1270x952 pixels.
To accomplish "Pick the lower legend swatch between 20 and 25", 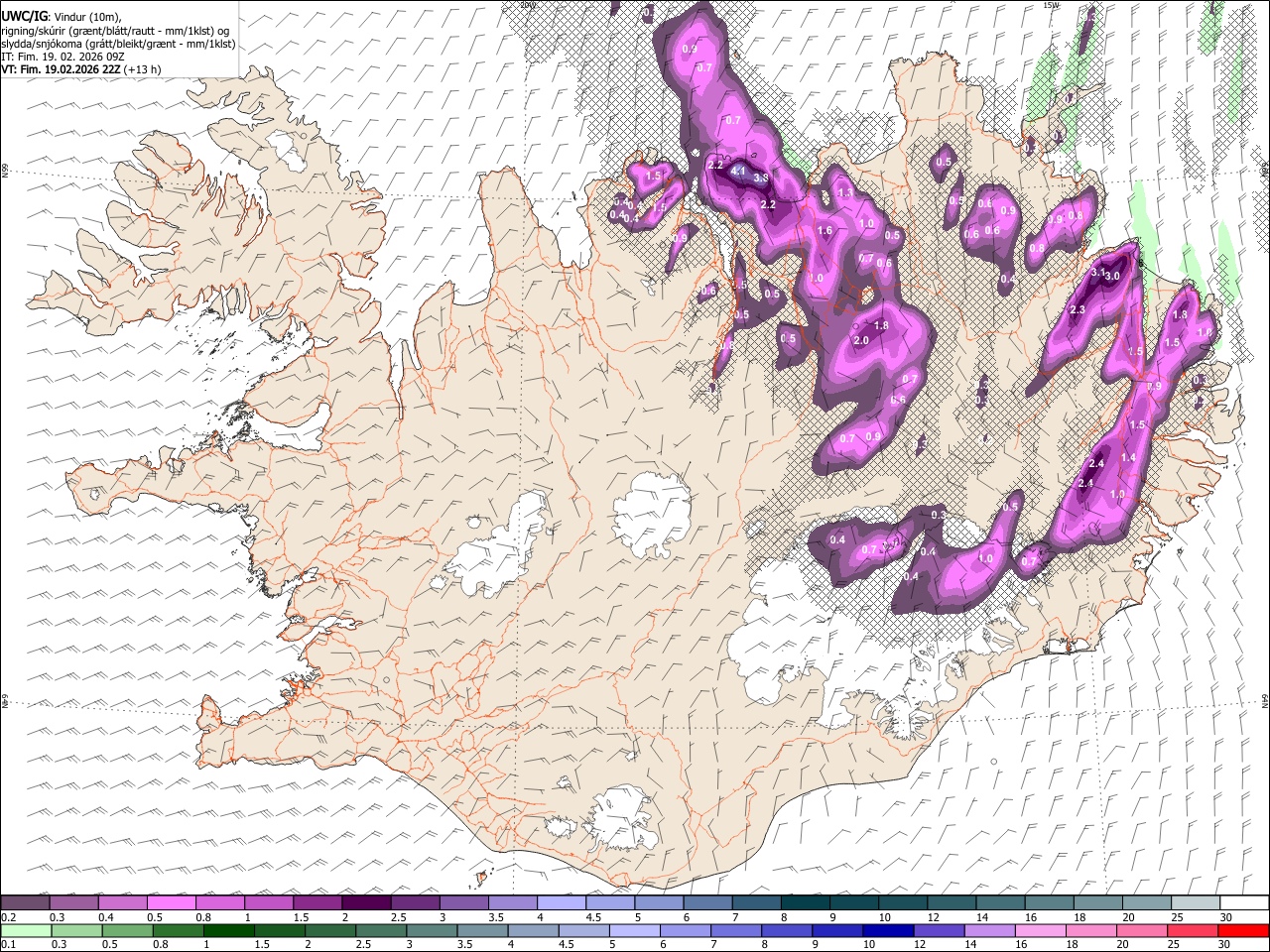I will [x=1140, y=930].
